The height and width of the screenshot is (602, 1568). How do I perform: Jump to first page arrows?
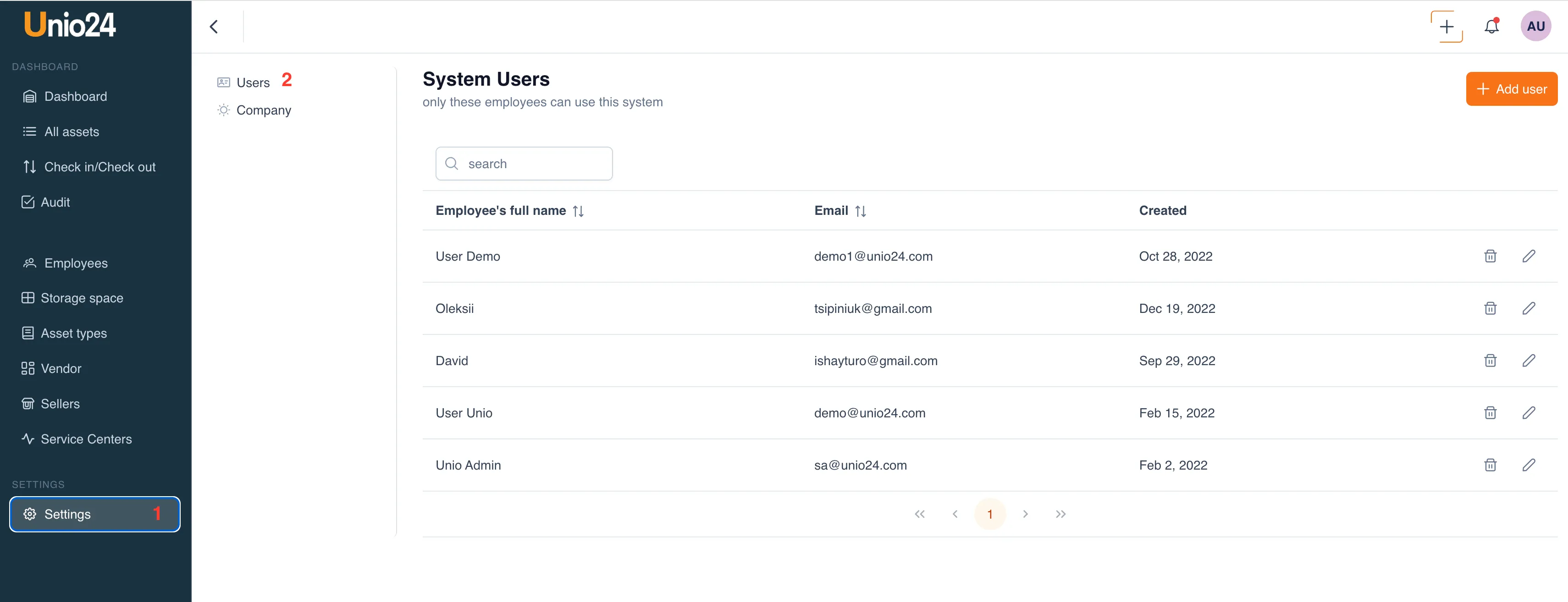pos(919,514)
